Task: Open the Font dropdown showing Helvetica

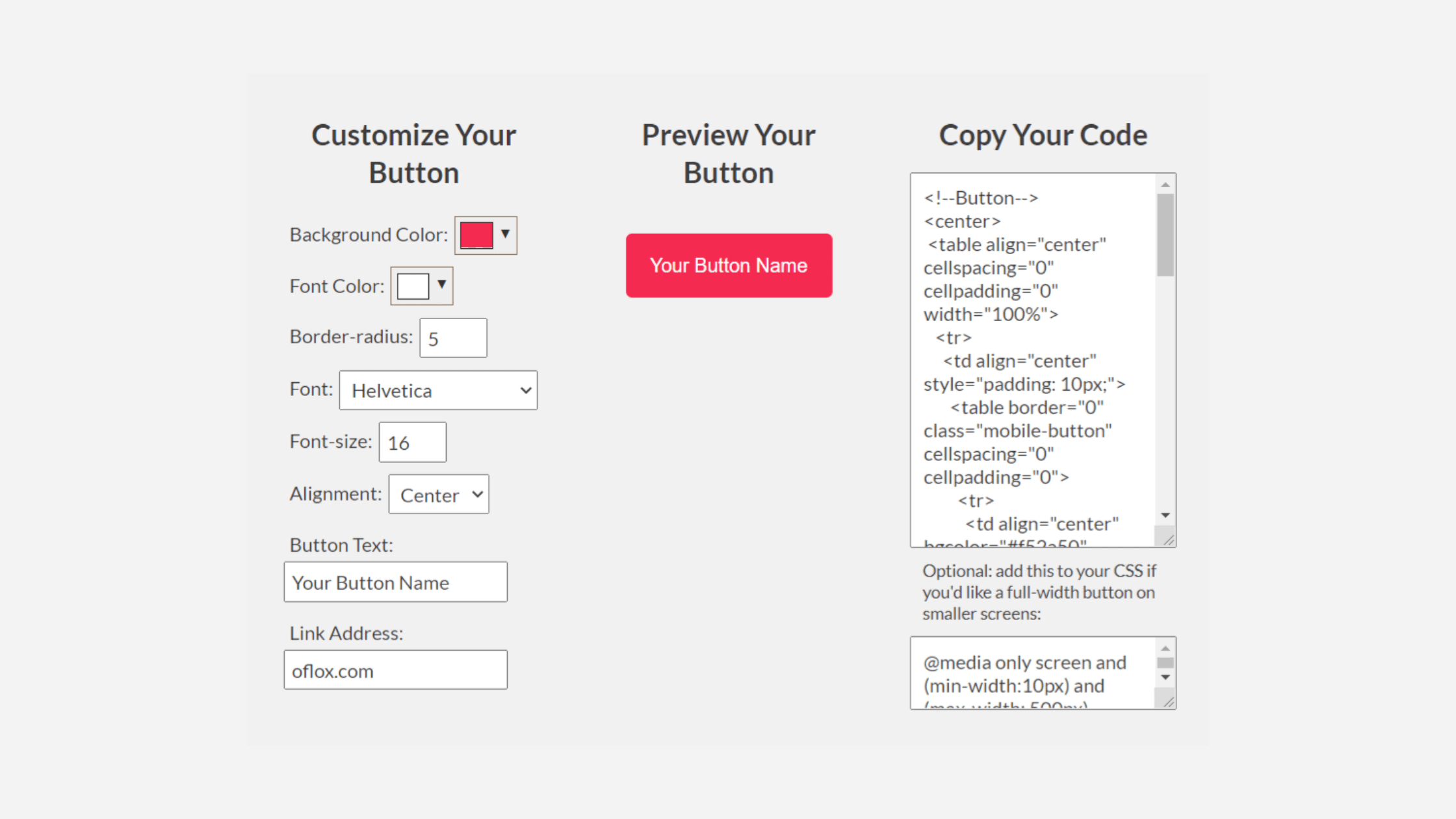Action: tap(438, 390)
